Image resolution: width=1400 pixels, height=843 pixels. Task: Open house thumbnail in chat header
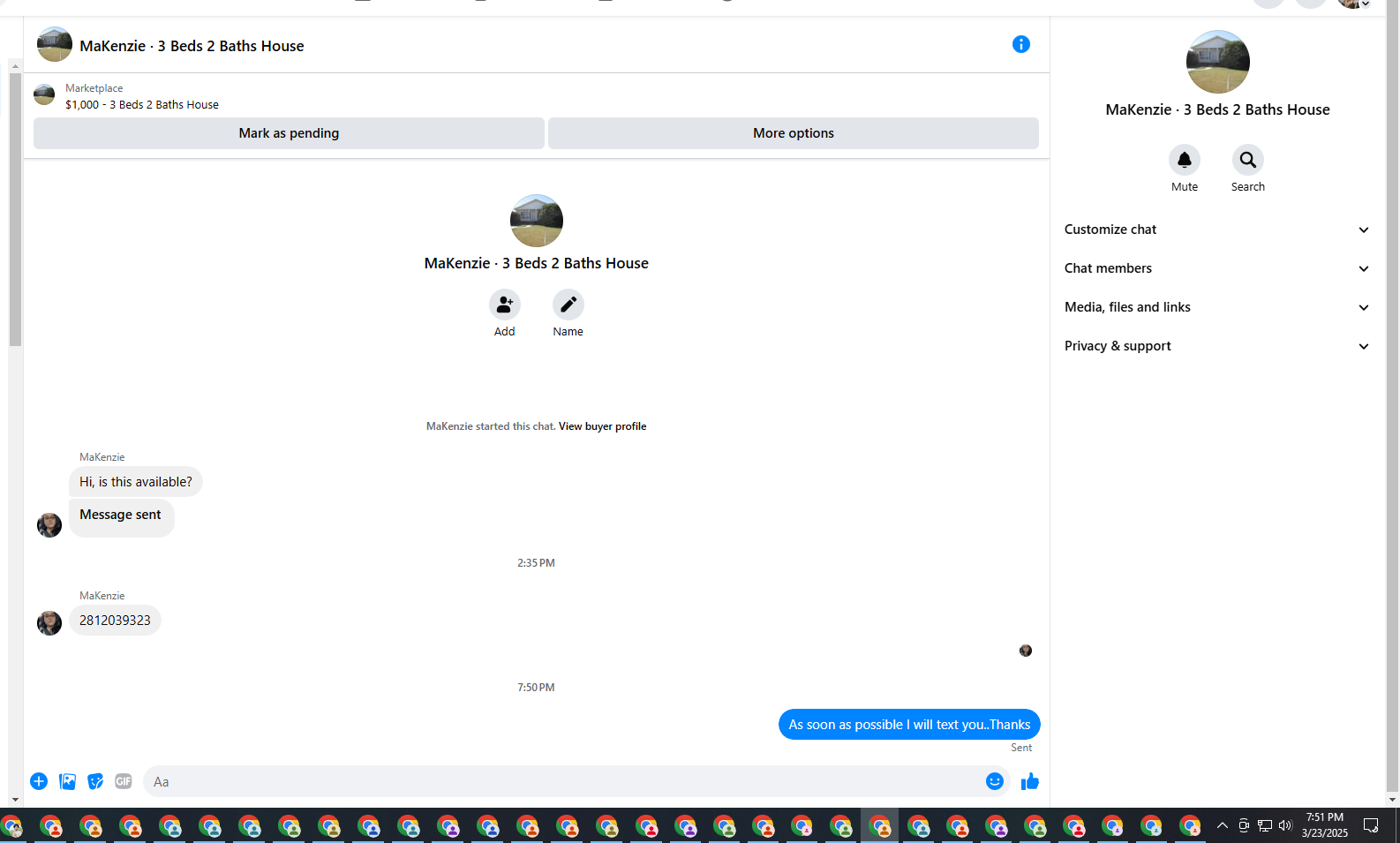pyautogui.click(x=55, y=44)
